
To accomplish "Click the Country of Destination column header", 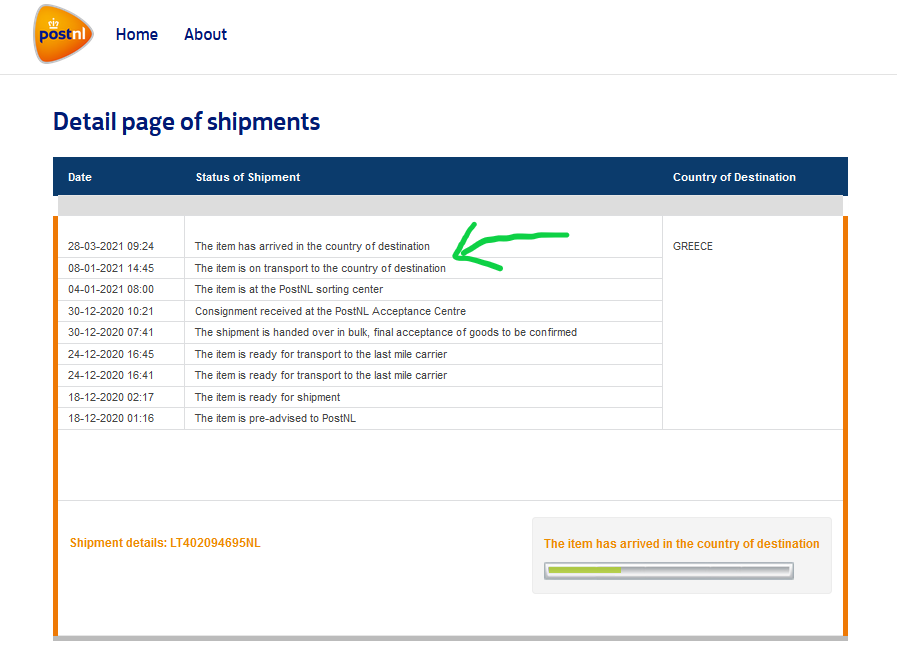I will (x=734, y=177).
